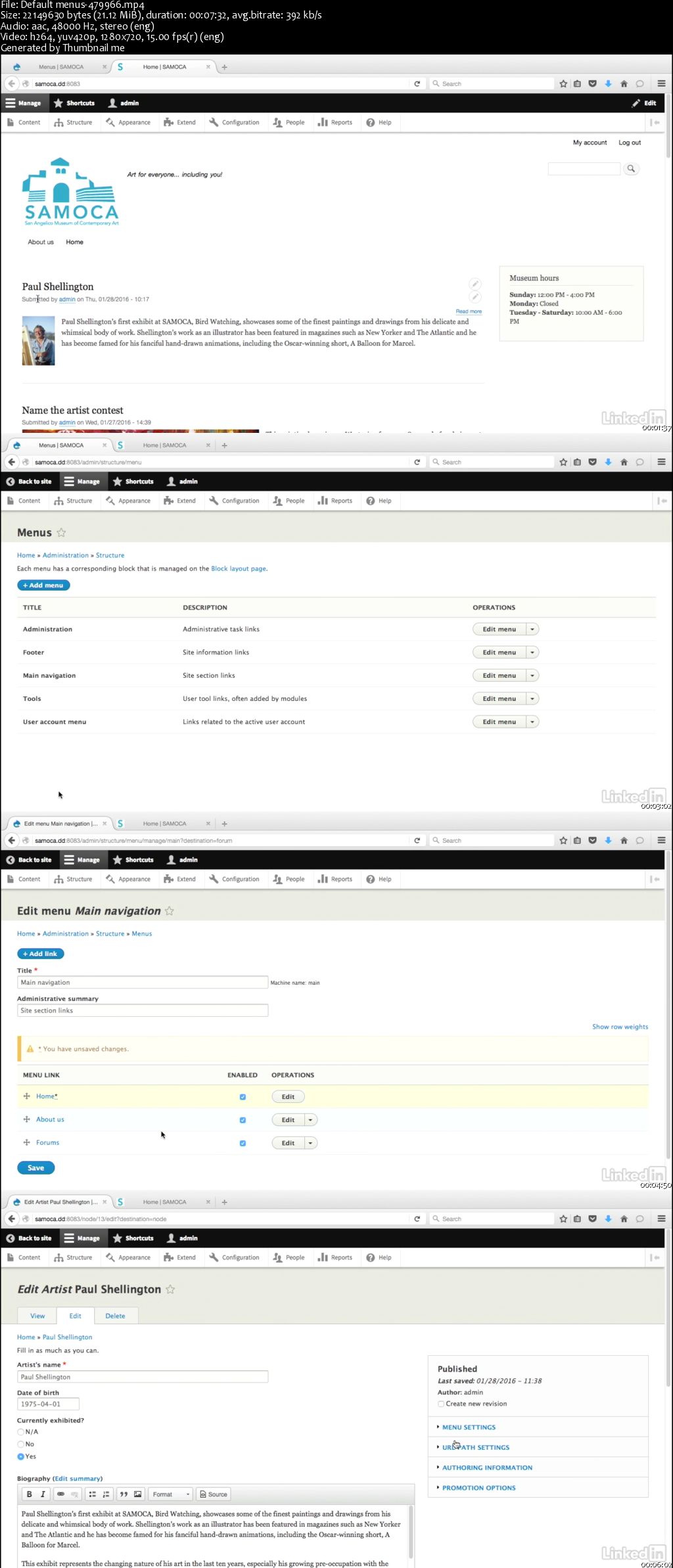
Task: Click drag handle icon of Forums menu link
Action: (x=27, y=1142)
